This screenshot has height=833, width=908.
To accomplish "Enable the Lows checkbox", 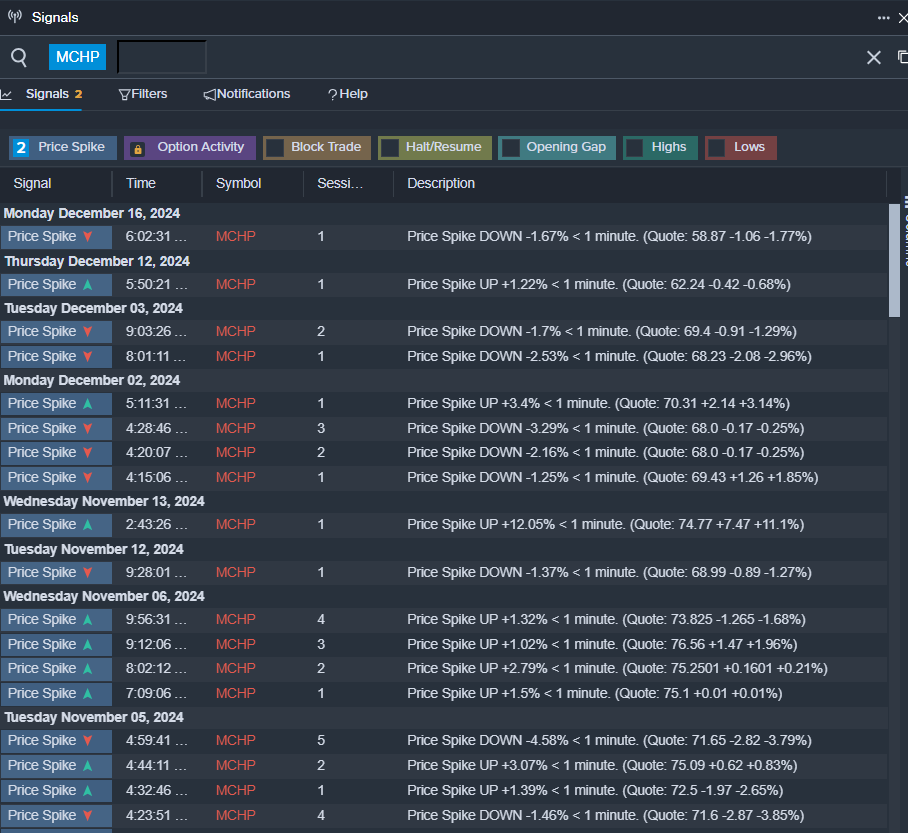I will (x=717, y=148).
